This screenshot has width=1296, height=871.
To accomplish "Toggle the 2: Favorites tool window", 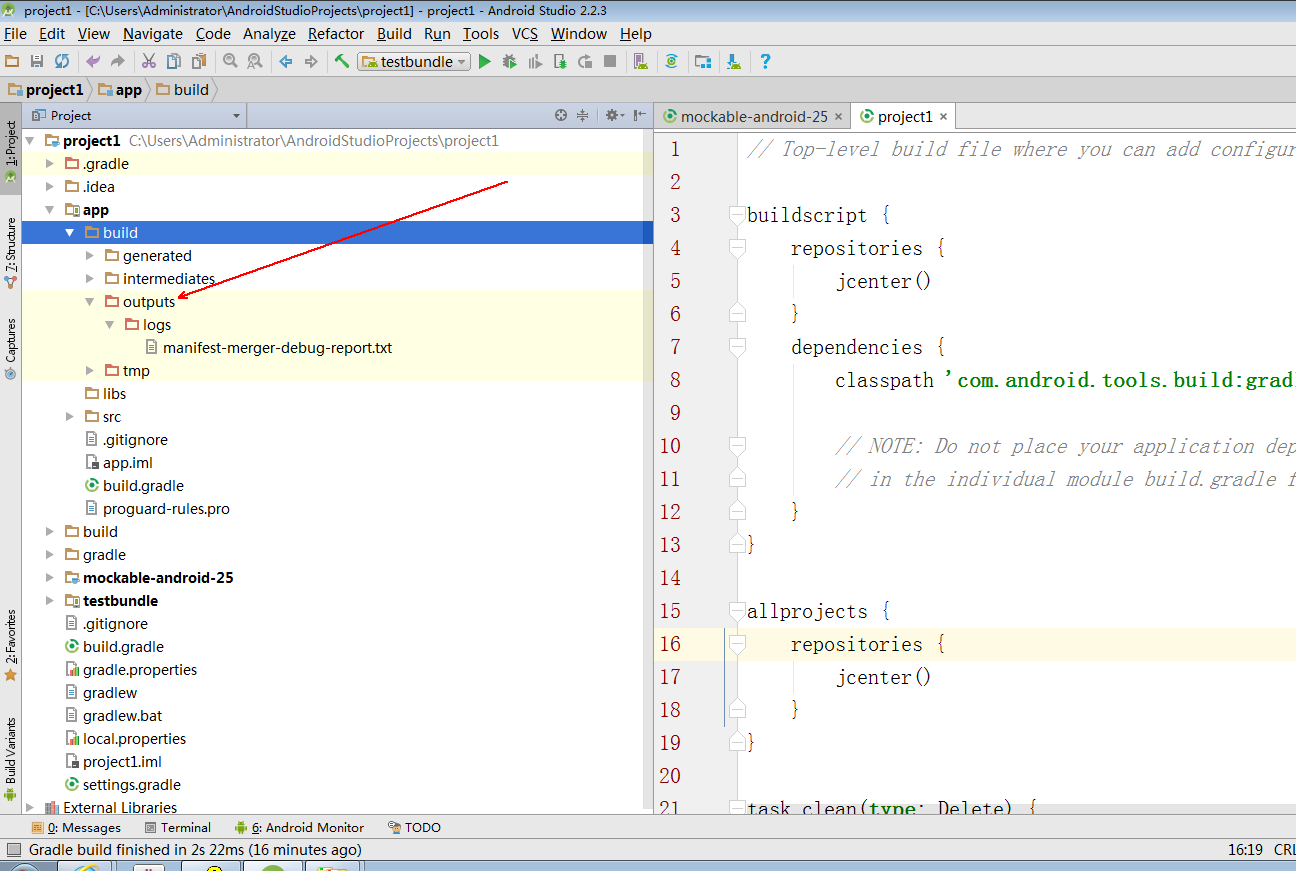I will tap(10, 646).
